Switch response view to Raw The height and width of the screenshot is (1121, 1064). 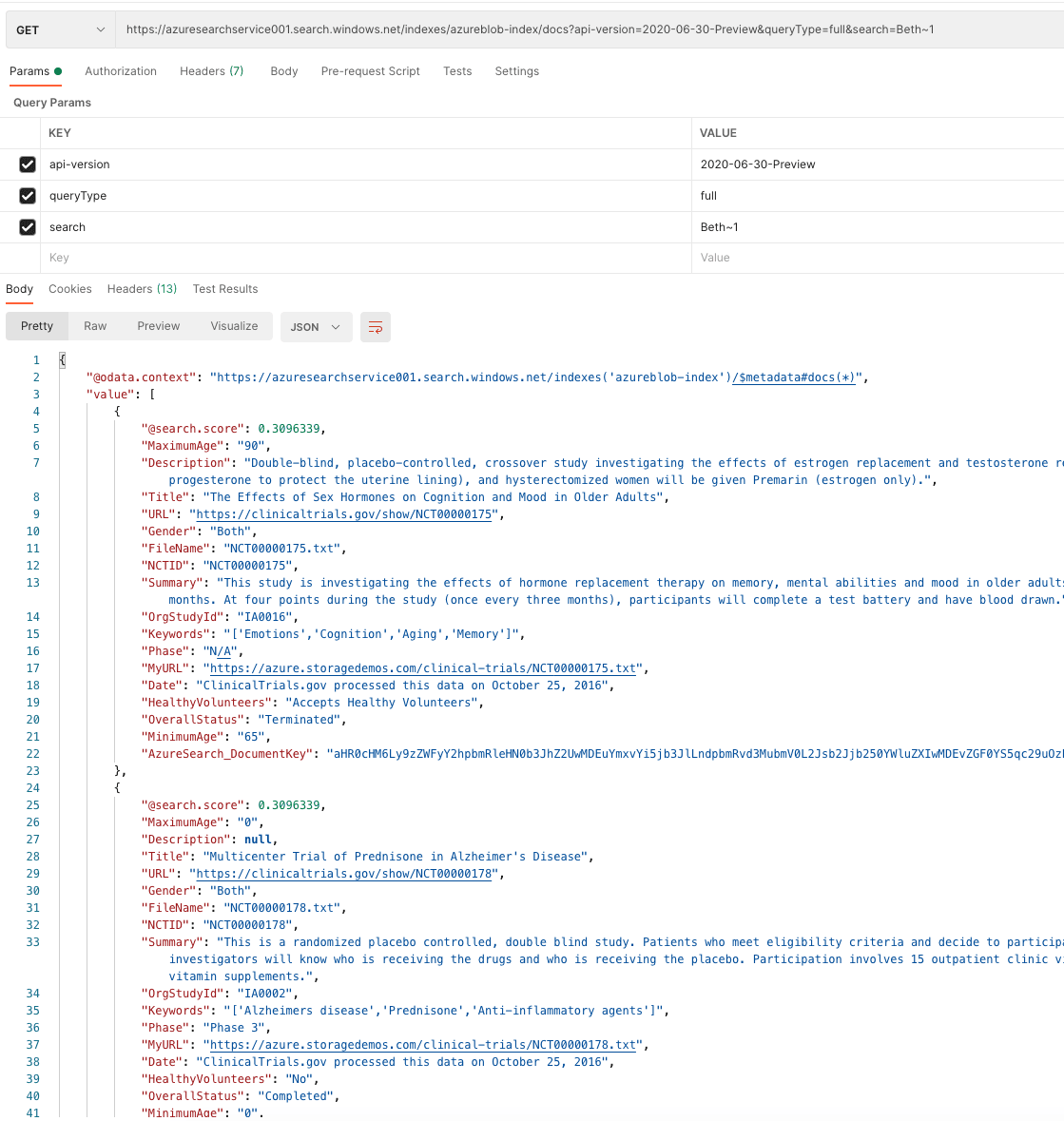pyautogui.click(x=94, y=326)
